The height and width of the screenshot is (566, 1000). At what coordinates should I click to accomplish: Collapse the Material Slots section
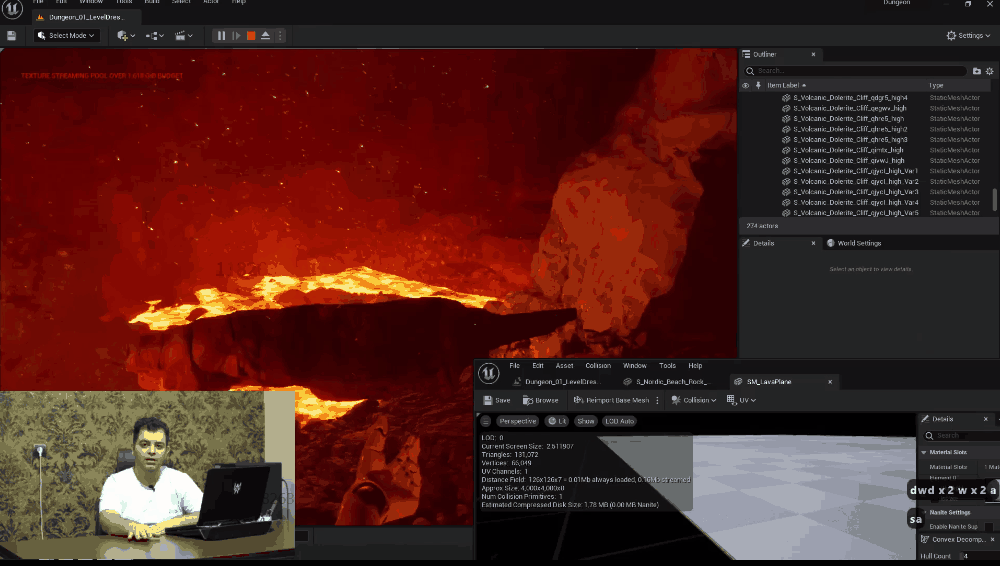click(923, 452)
